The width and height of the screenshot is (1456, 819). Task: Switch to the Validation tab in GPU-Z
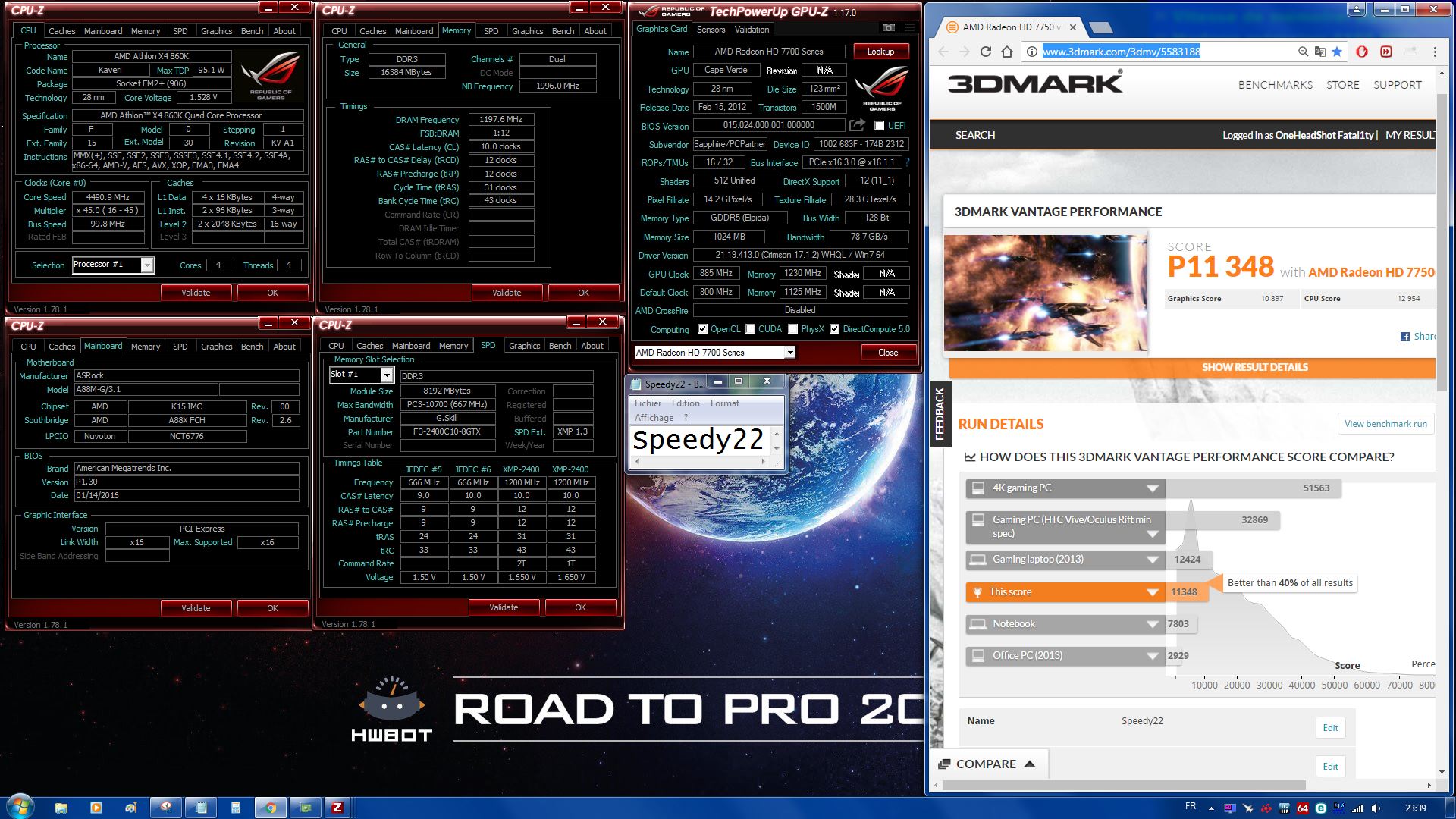point(752,30)
